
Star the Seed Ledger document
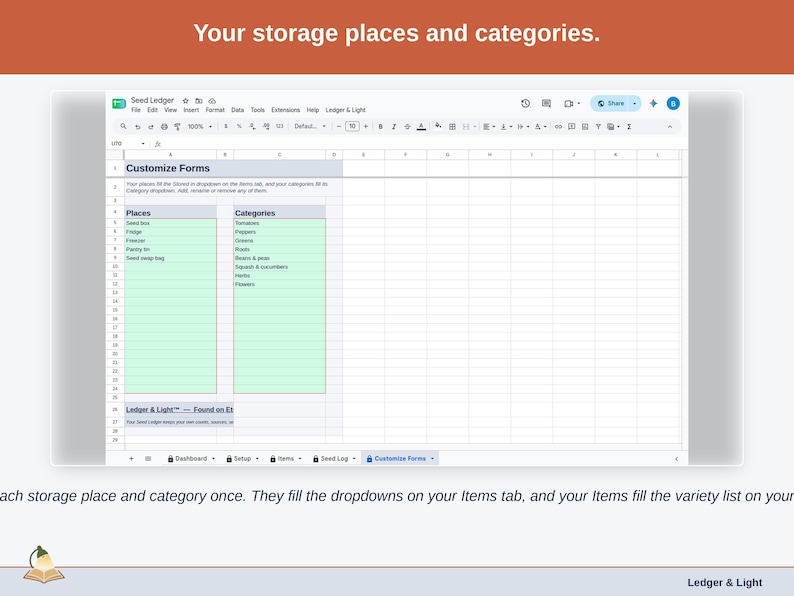[185, 101]
